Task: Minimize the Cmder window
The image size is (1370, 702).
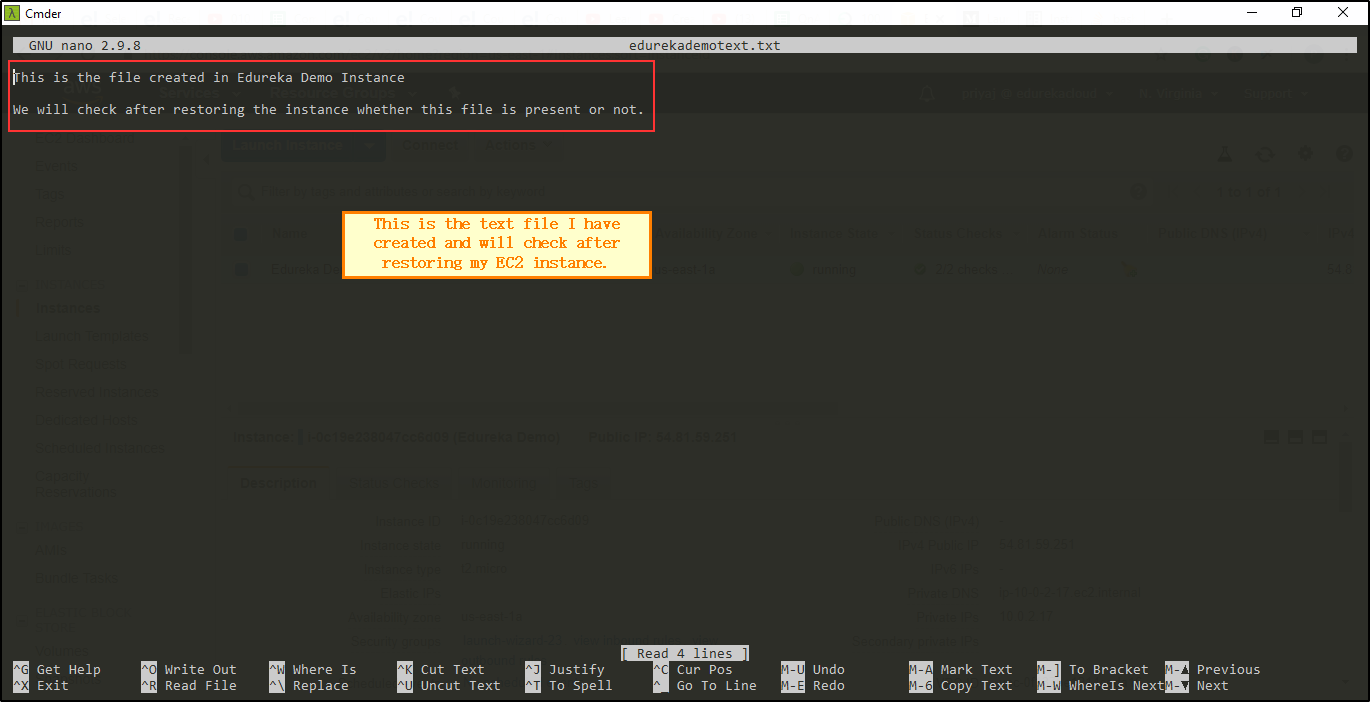Action: 1251,13
